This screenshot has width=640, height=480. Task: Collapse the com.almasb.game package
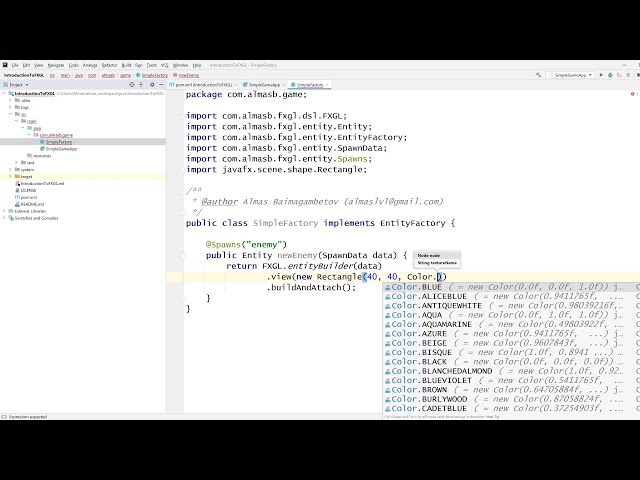(x=29, y=135)
